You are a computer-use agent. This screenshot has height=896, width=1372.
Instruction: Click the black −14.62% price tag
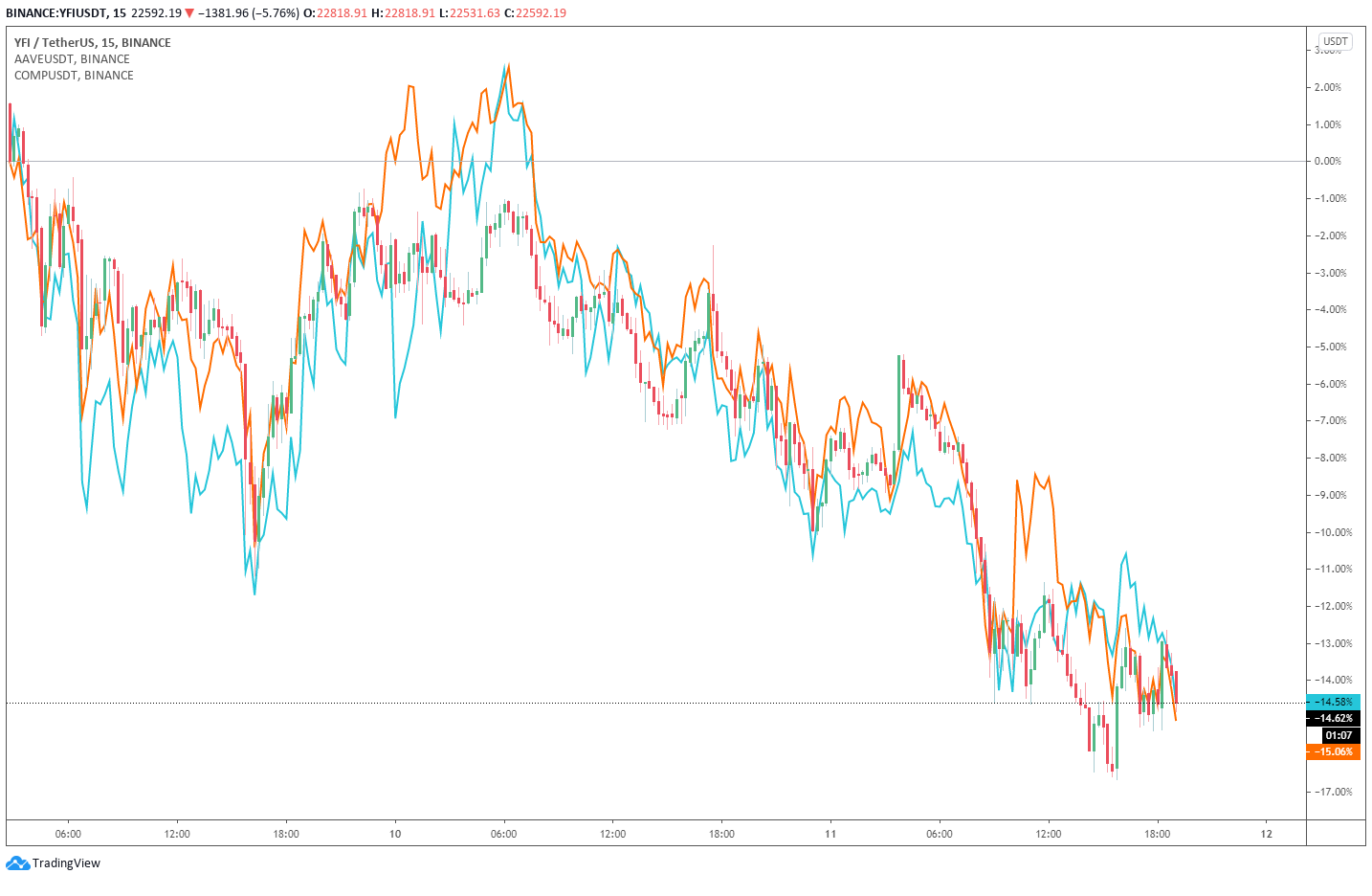(x=1333, y=718)
